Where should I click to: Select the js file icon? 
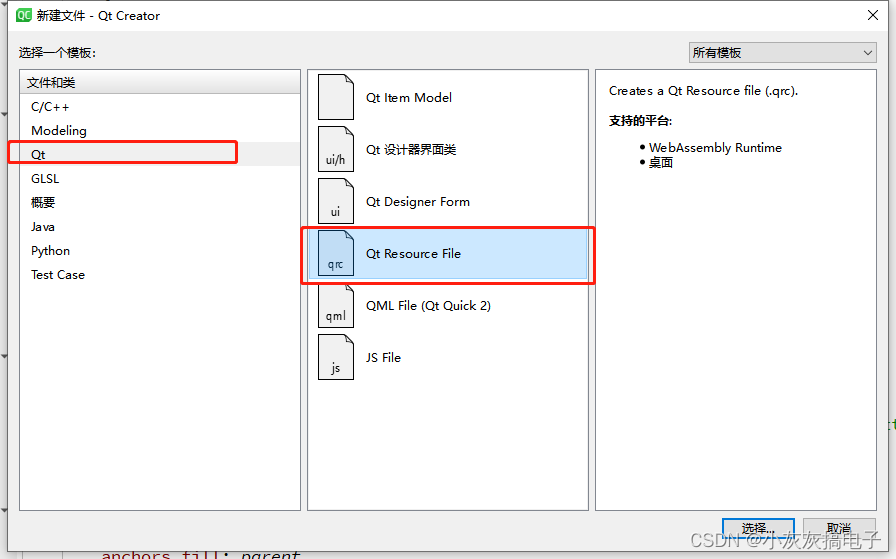(x=336, y=357)
